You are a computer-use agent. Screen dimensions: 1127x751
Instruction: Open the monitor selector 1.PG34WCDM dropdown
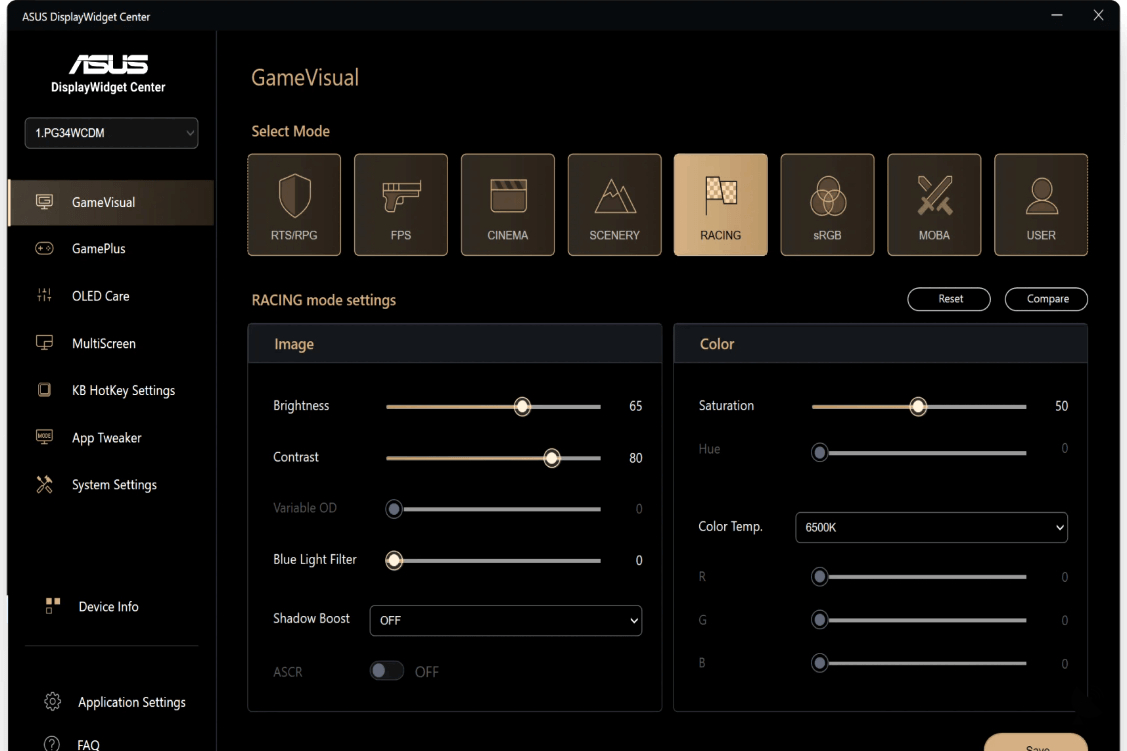tap(111, 133)
